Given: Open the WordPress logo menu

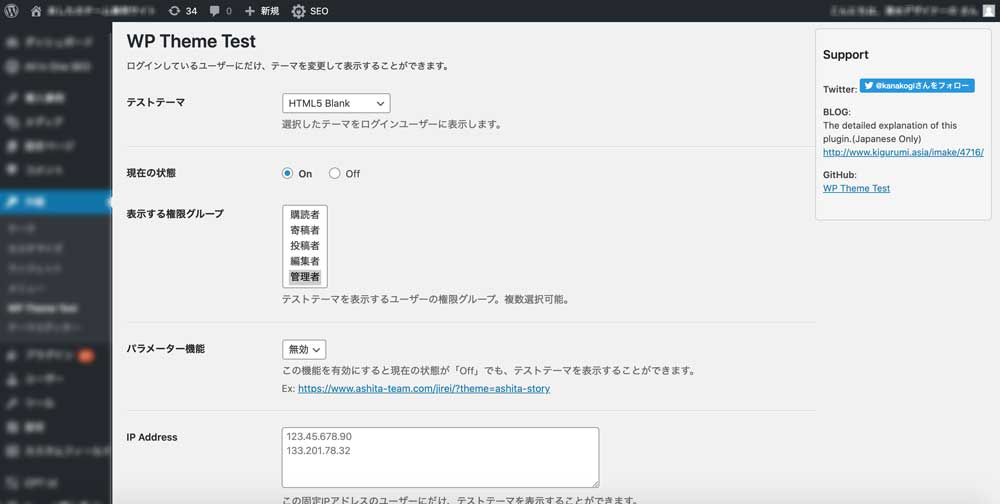Looking at the screenshot, I should click(x=11, y=11).
